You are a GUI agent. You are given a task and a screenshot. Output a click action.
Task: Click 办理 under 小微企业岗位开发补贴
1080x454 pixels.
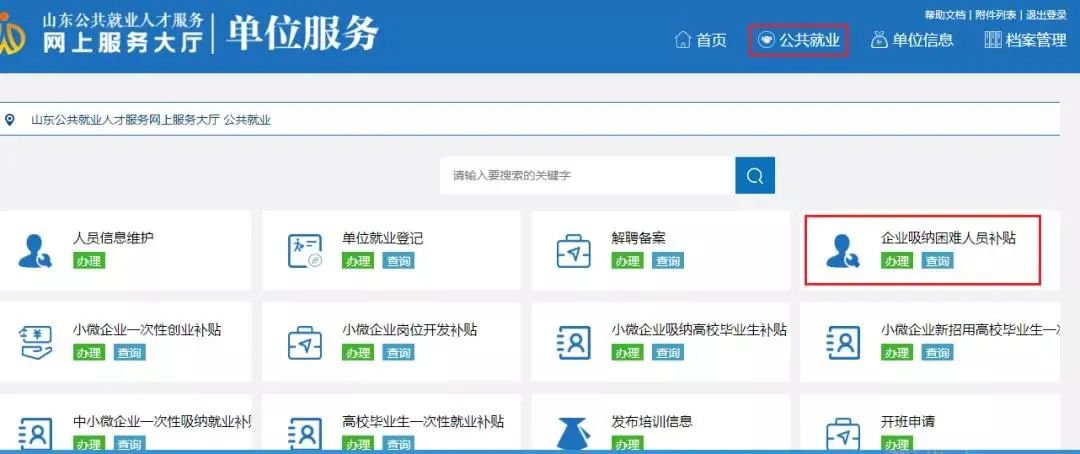pos(358,353)
